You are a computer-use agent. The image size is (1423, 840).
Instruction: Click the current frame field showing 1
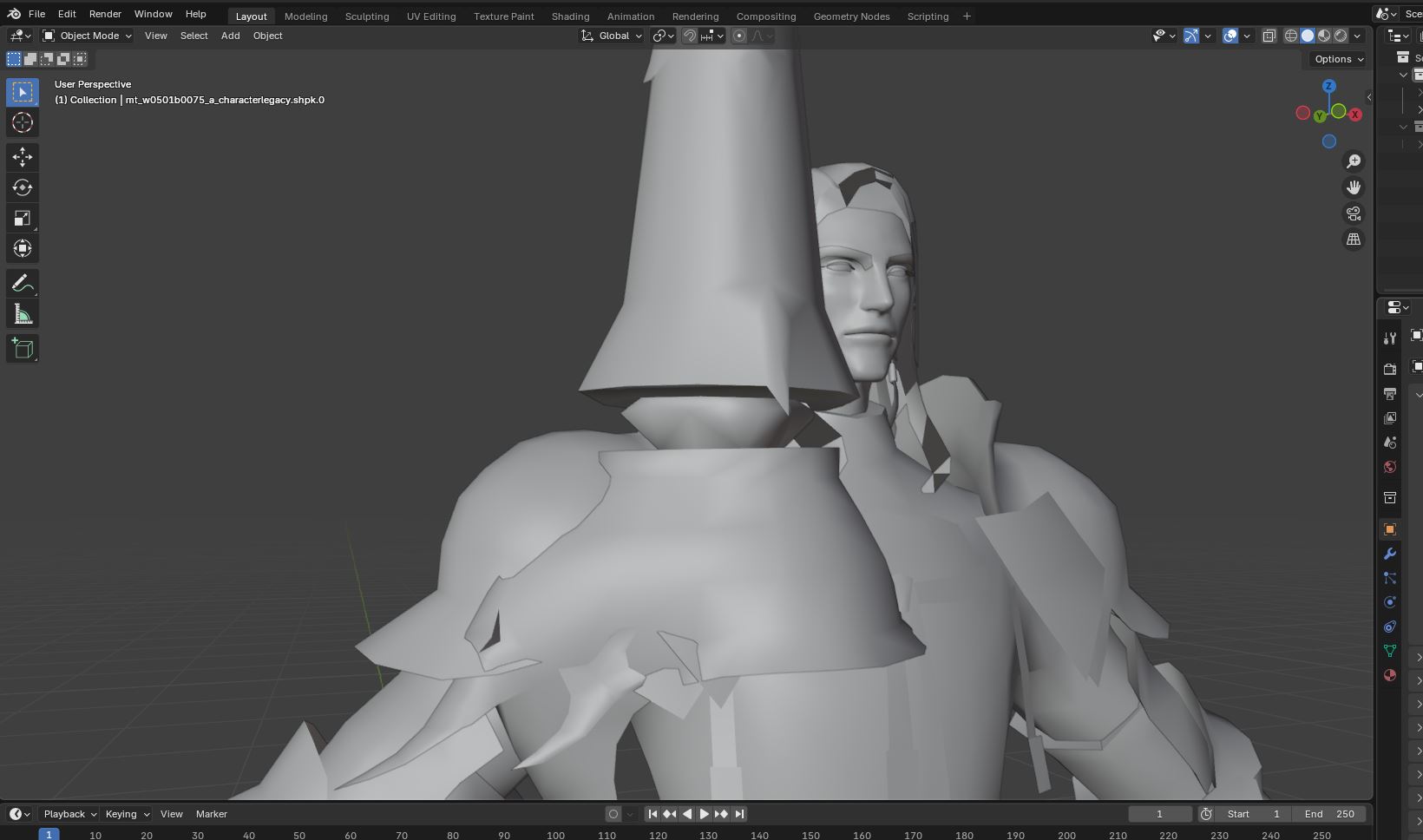(1159, 814)
